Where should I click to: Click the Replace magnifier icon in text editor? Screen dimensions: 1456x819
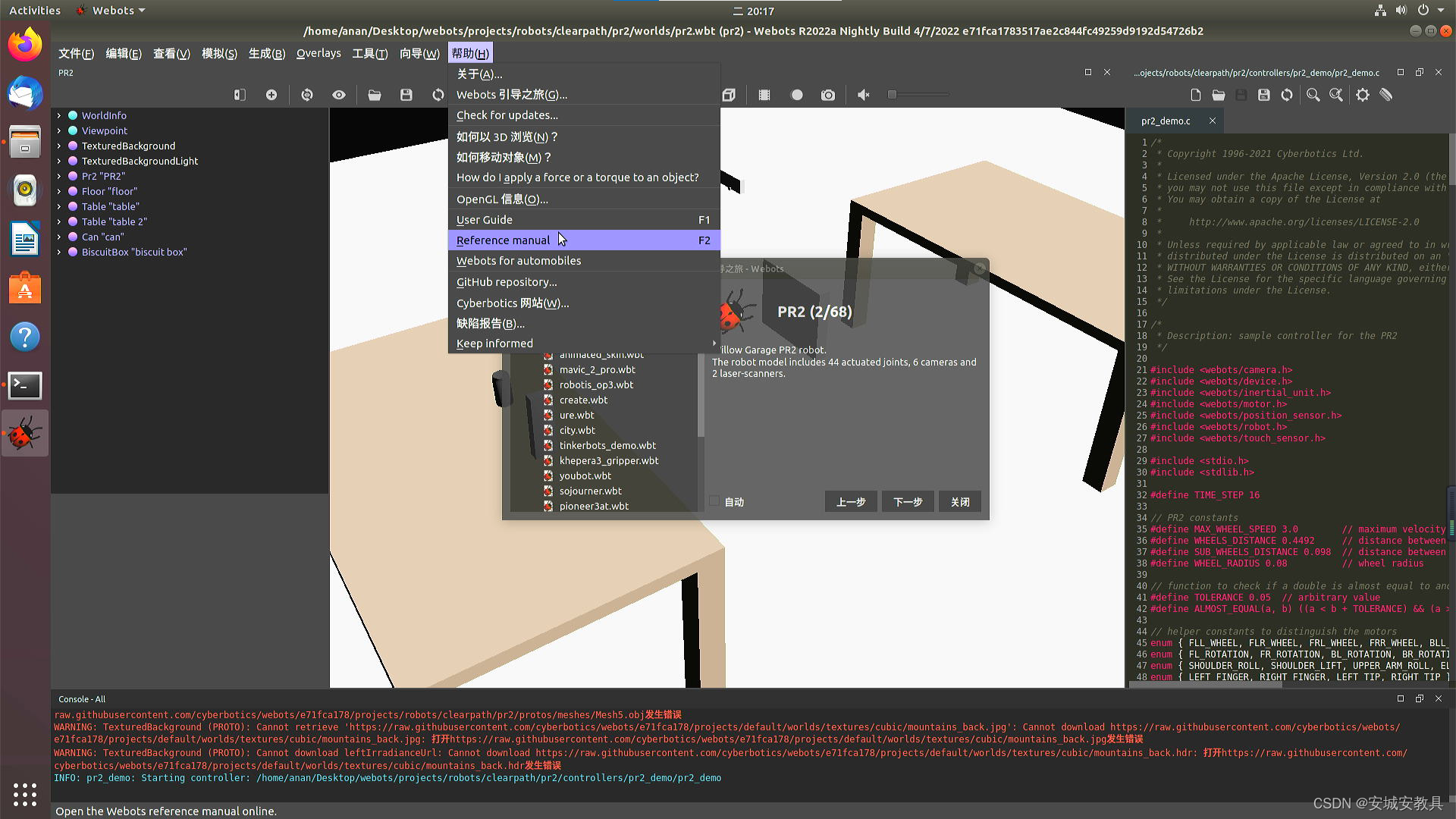[x=1336, y=95]
